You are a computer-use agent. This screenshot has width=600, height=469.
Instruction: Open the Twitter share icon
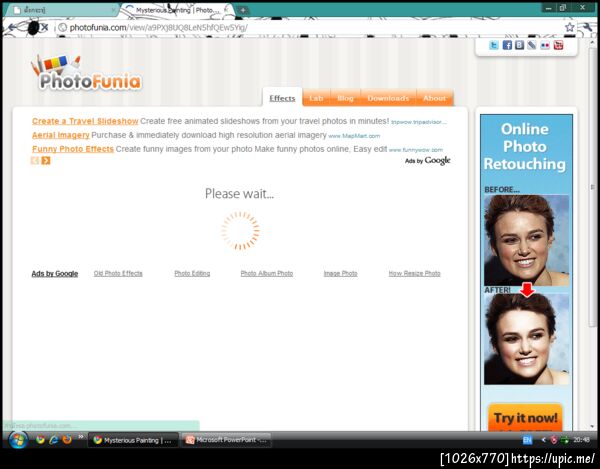click(494, 46)
